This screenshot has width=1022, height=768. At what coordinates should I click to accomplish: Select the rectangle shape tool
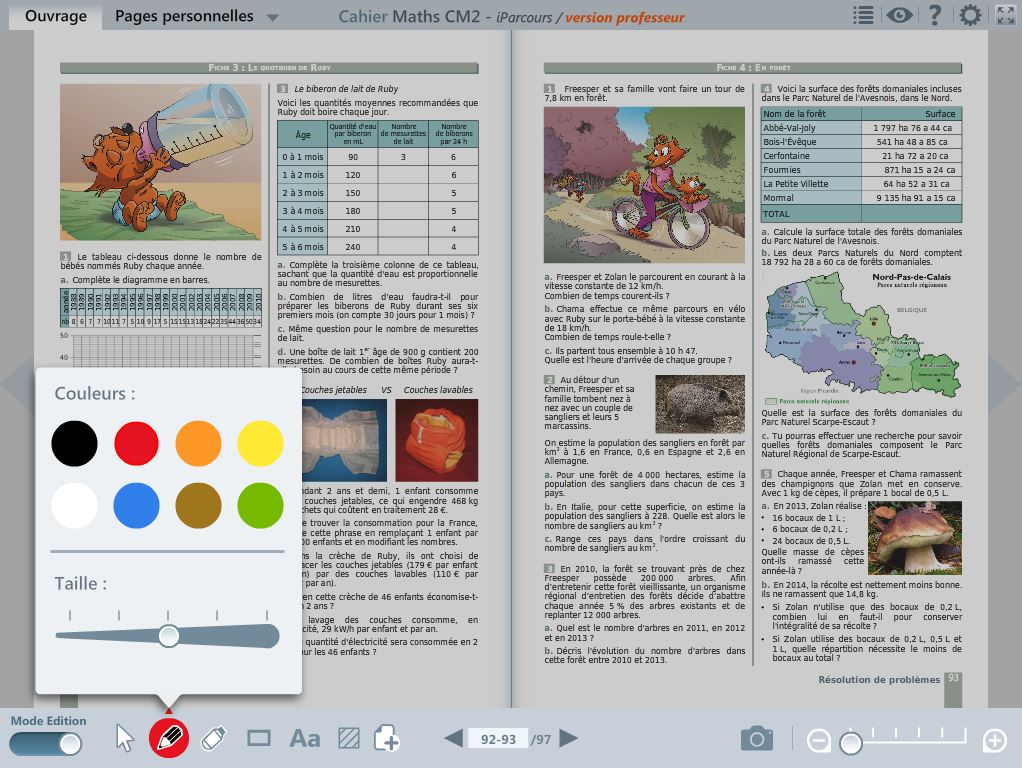[x=259, y=738]
